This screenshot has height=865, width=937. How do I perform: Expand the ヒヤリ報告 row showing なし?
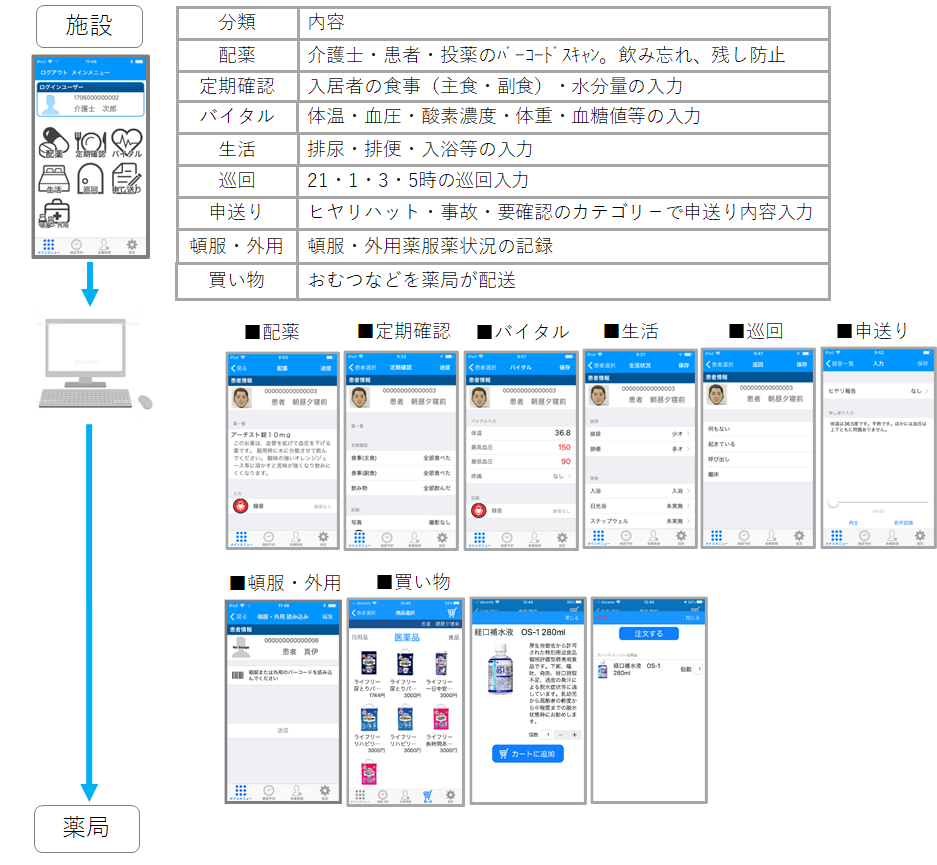[877, 391]
